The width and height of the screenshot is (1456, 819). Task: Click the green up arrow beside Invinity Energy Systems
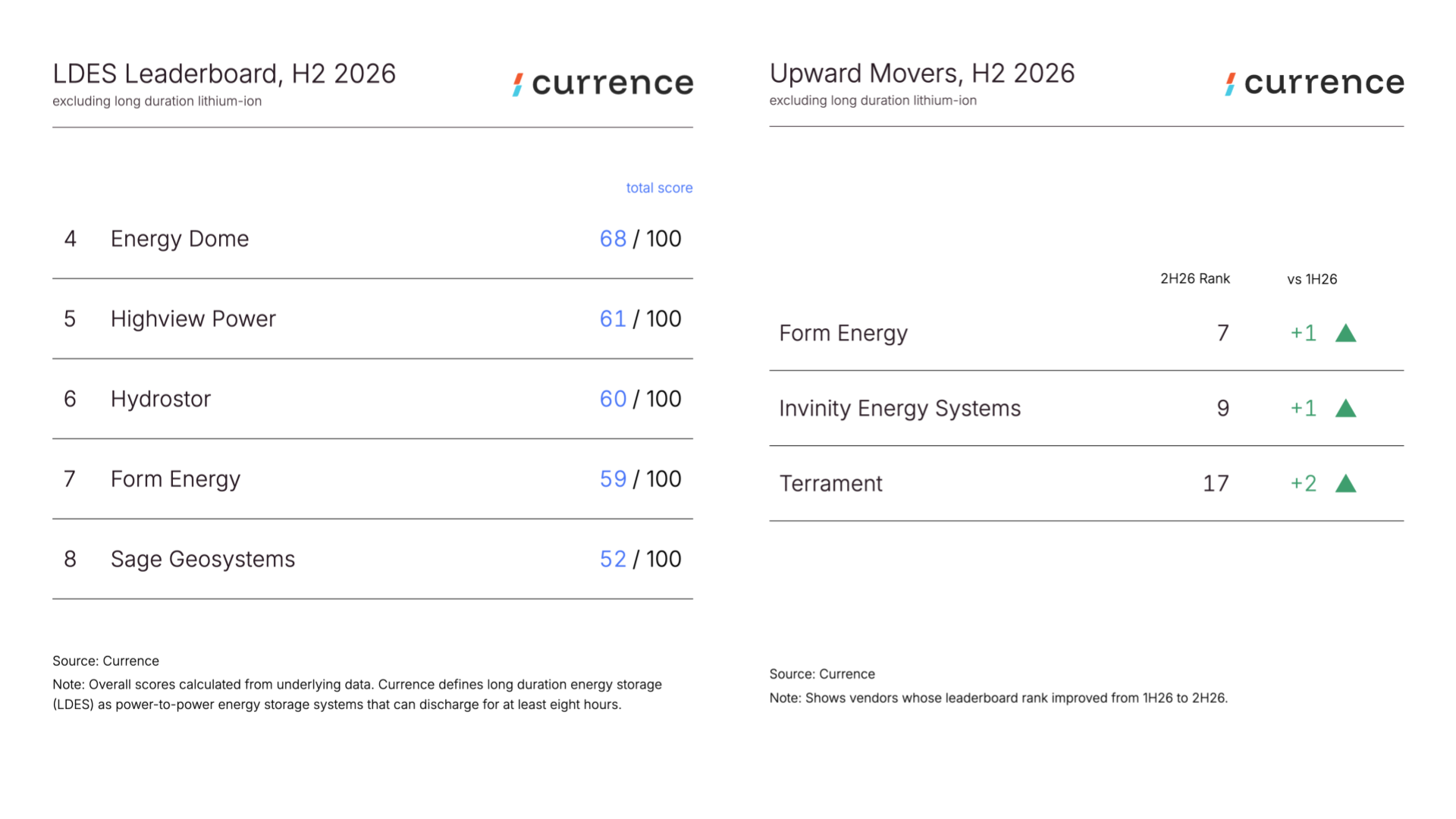coord(1345,408)
